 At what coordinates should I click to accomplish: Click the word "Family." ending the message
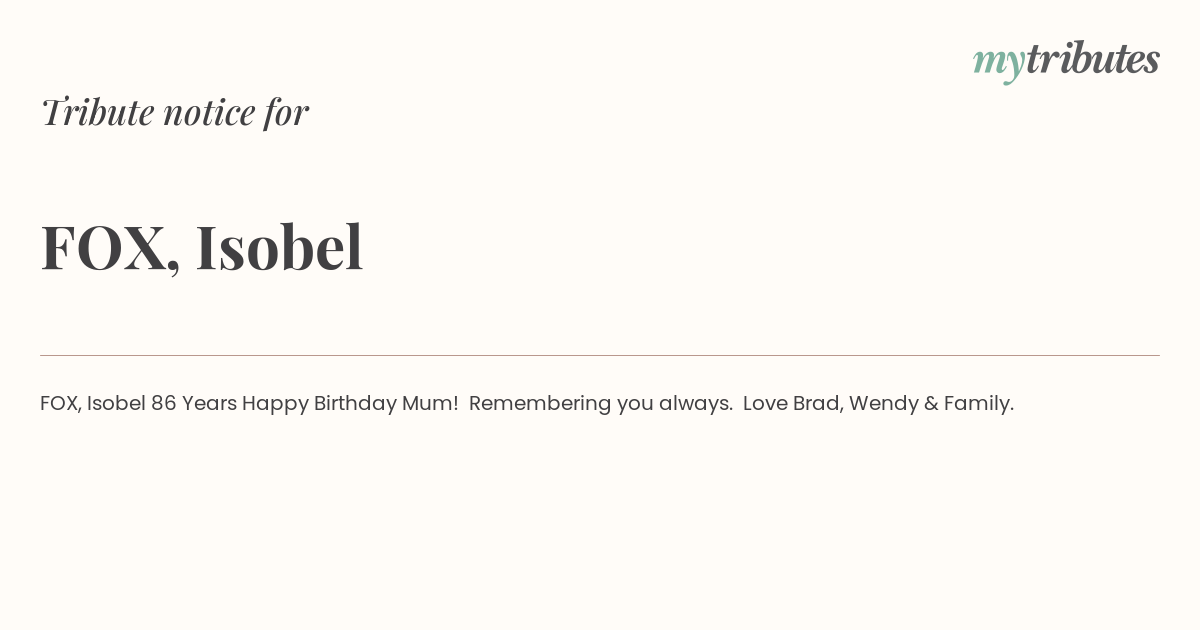click(979, 404)
